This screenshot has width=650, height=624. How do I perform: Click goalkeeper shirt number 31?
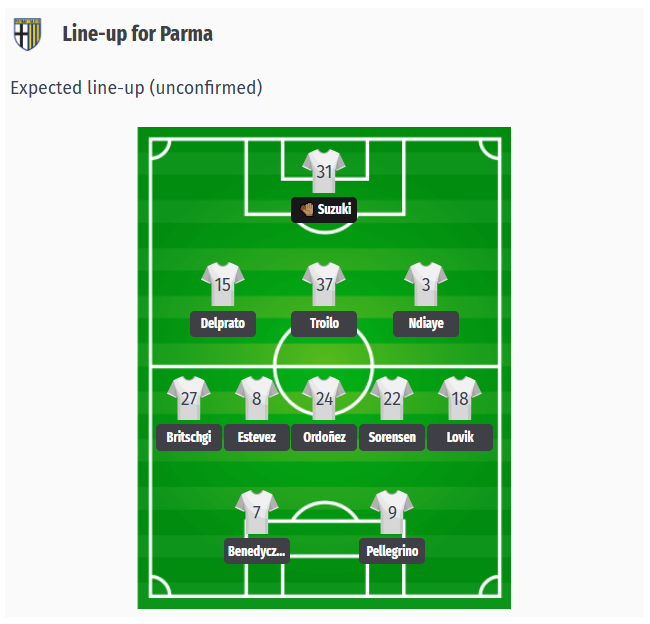pyautogui.click(x=324, y=171)
